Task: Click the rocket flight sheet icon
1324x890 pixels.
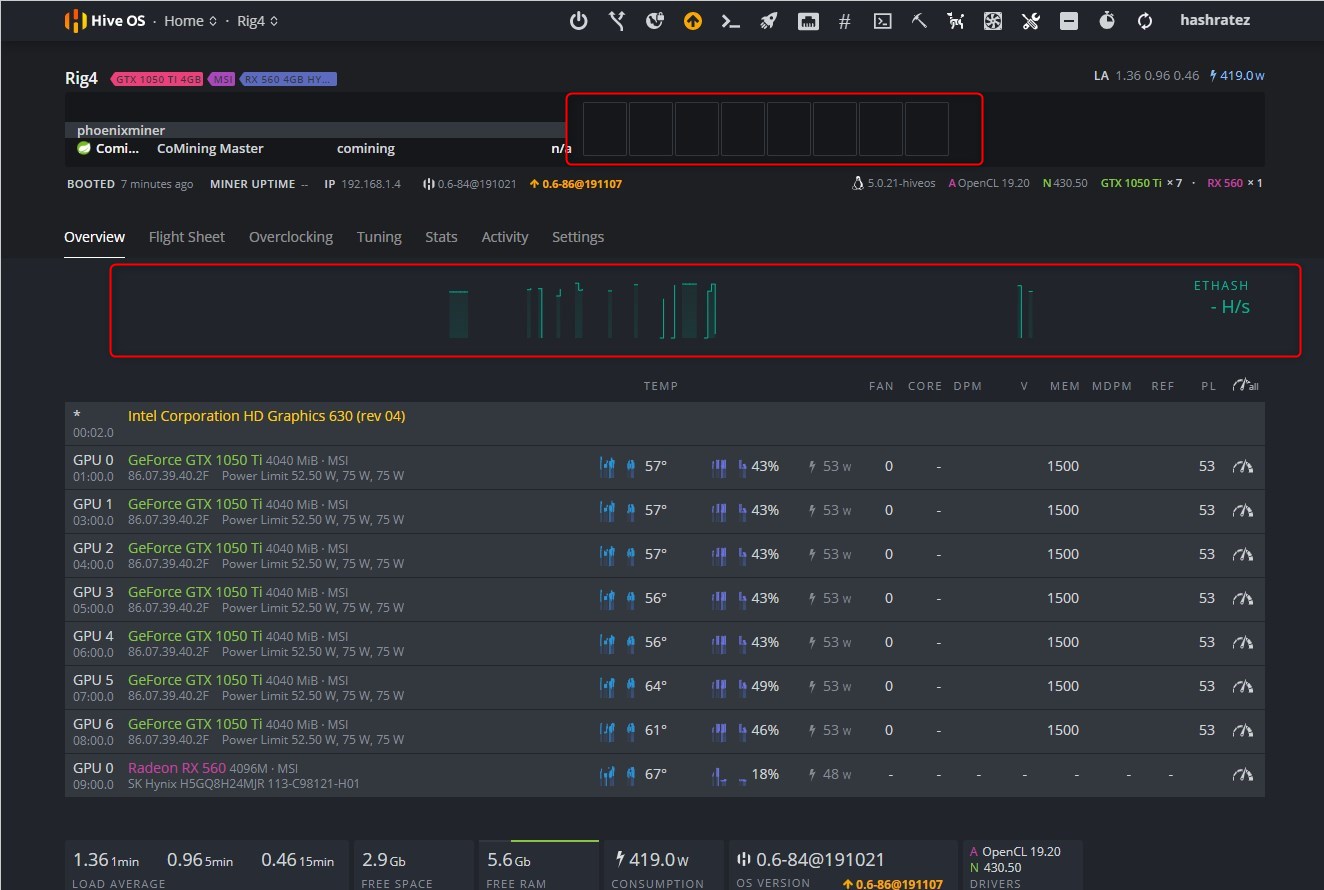Action: pyautogui.click(x=768, y=21)
